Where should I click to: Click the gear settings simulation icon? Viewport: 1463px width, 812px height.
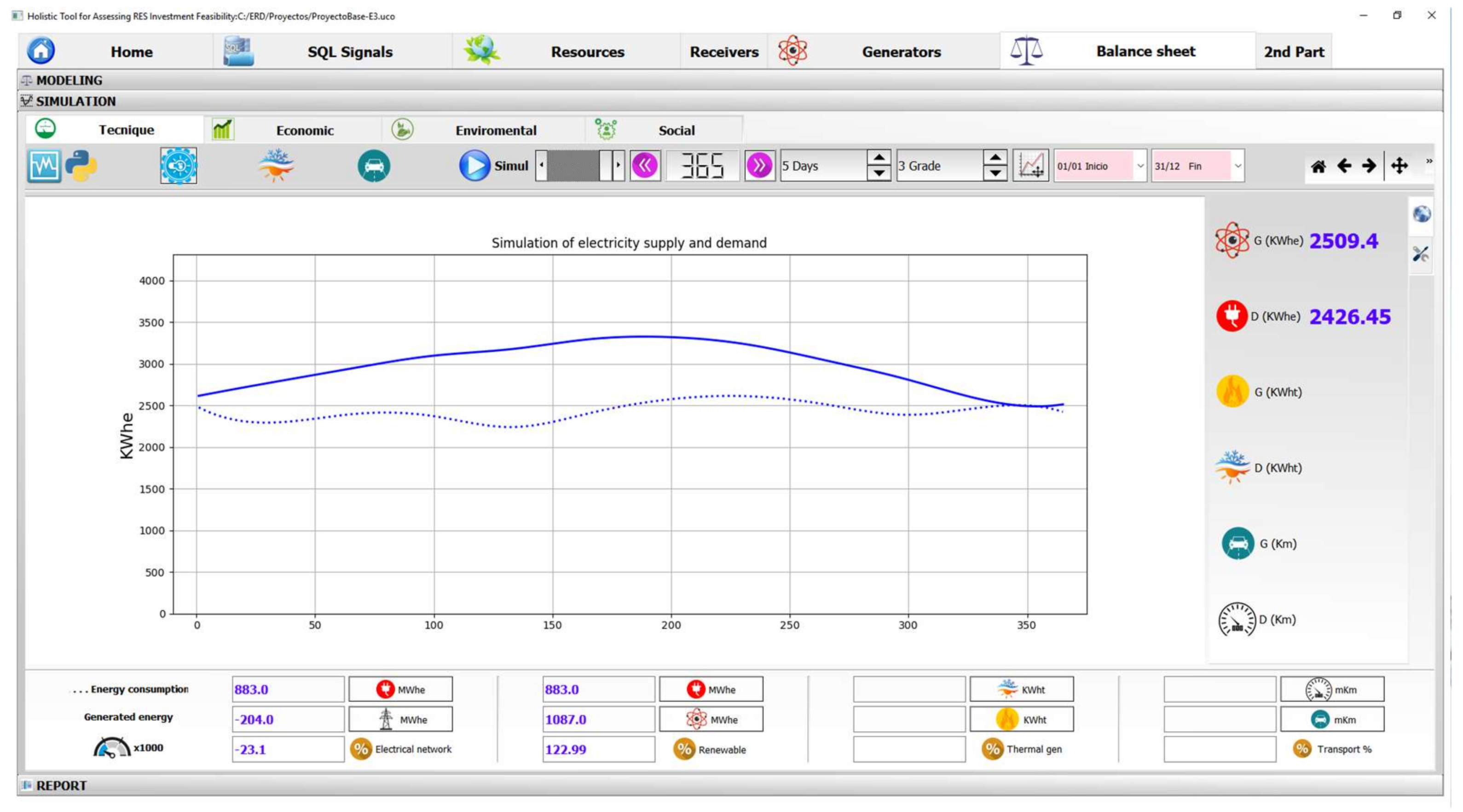tap(179, 166)
